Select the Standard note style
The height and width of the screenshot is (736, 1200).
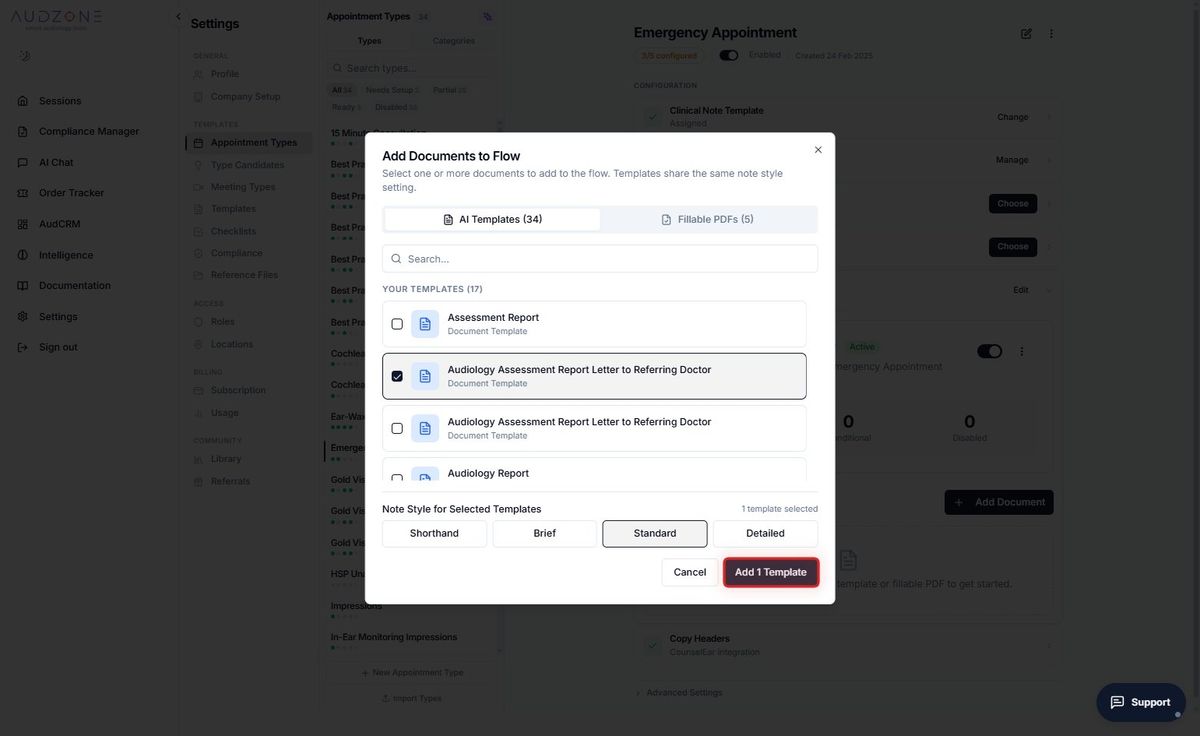(655, 534)
